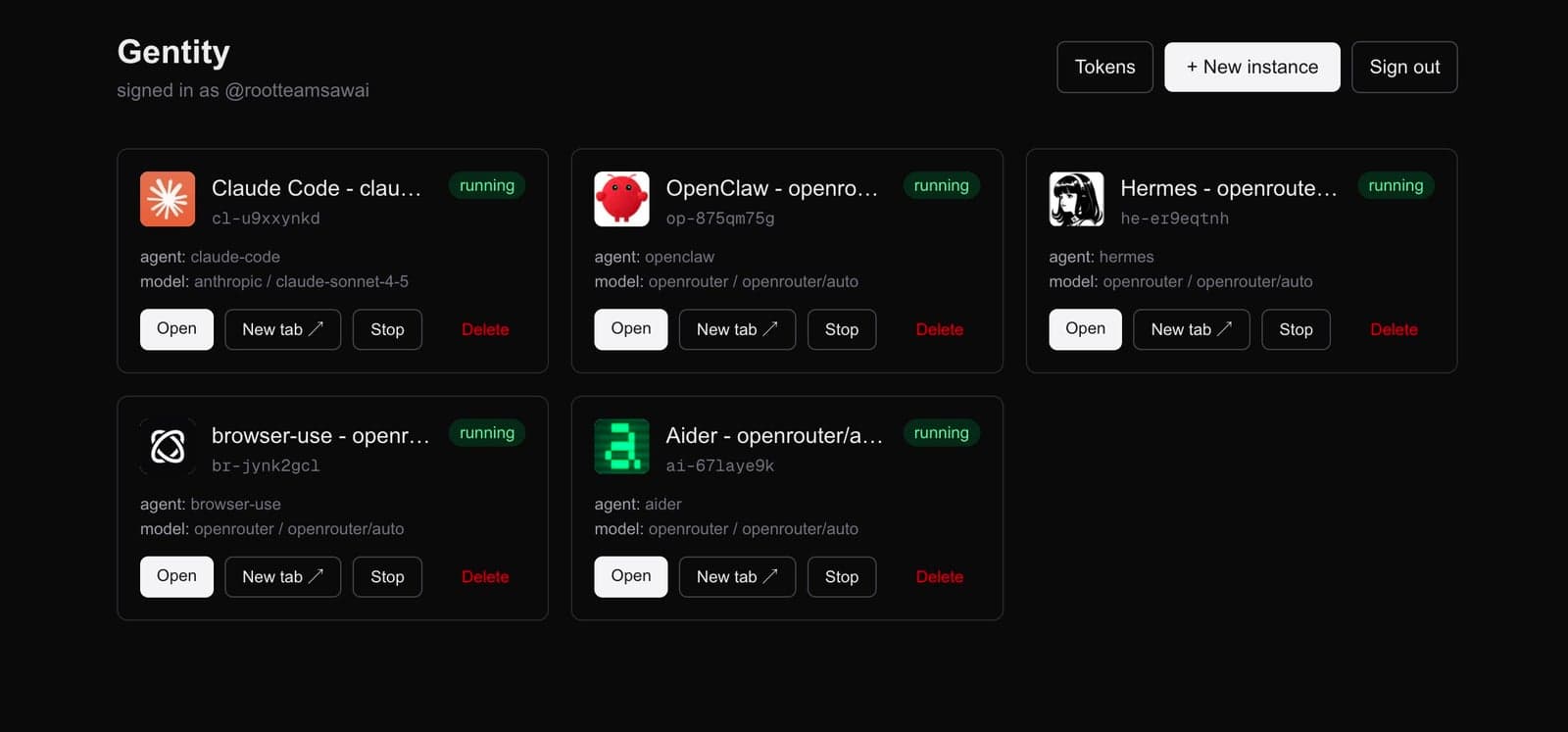Delete the browser-use instance

coord(485,576)
